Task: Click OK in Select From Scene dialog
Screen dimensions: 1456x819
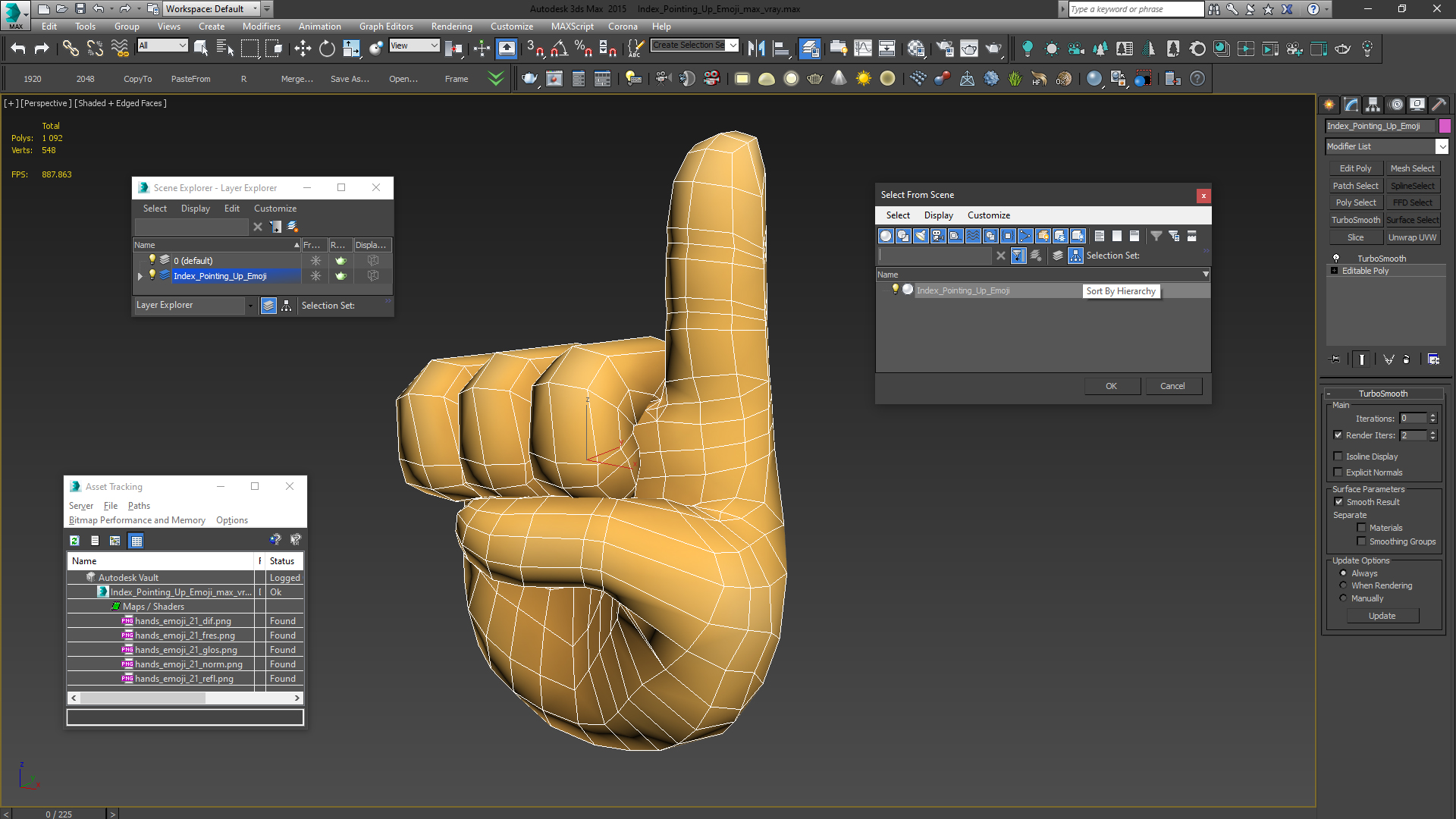Action: 1111,386
